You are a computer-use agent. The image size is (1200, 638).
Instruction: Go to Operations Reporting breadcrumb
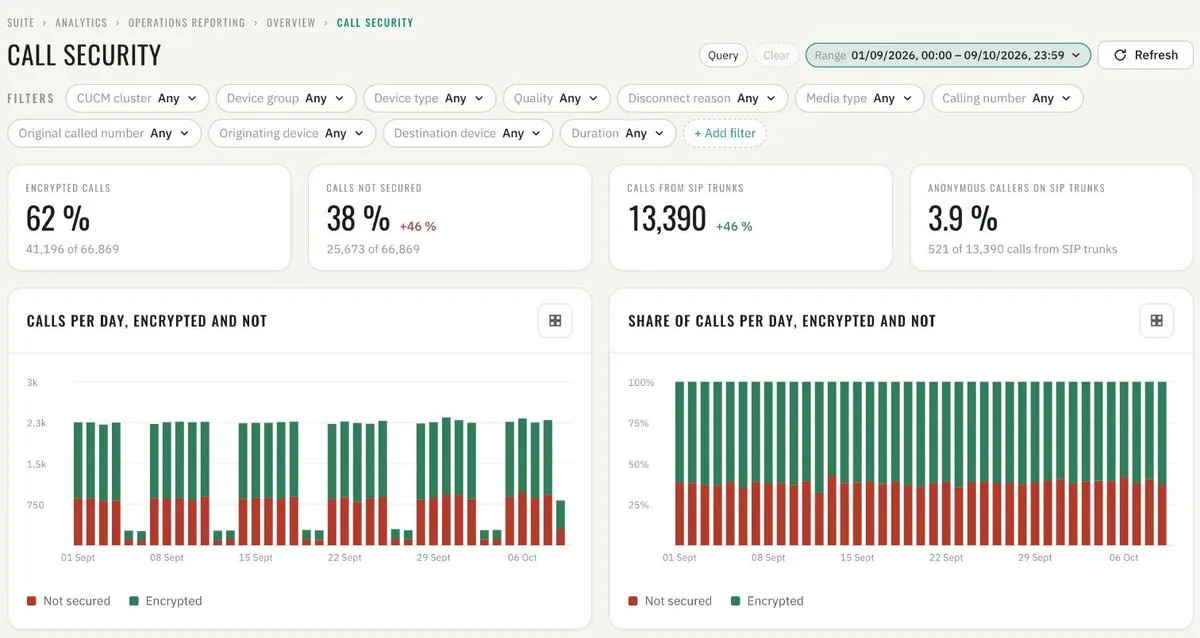point(187,22)
